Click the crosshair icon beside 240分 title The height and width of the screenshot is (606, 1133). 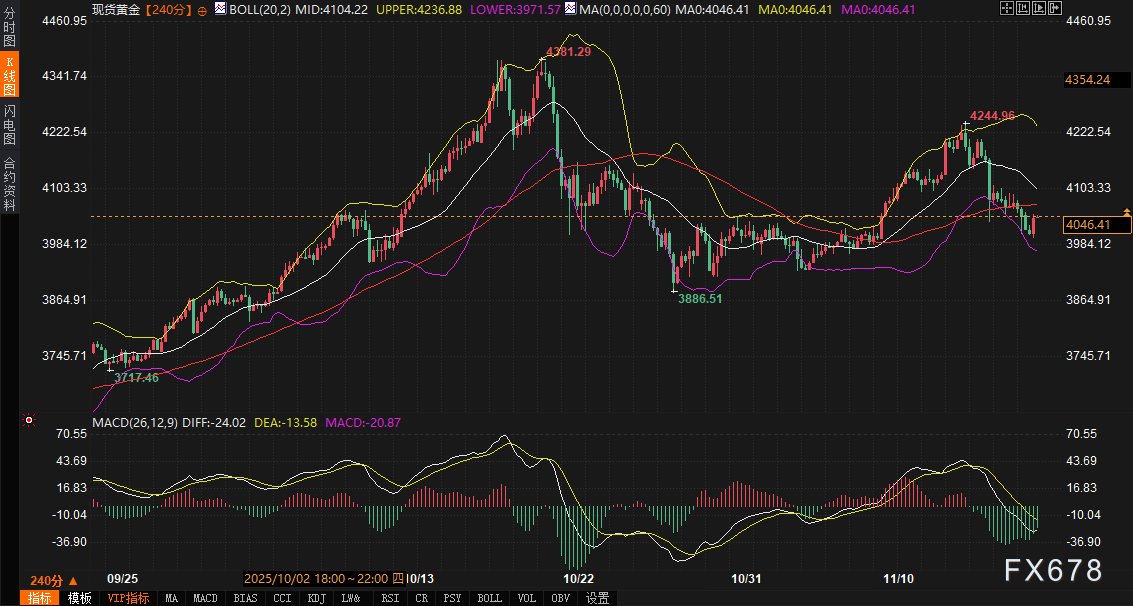tap(203, 9)
